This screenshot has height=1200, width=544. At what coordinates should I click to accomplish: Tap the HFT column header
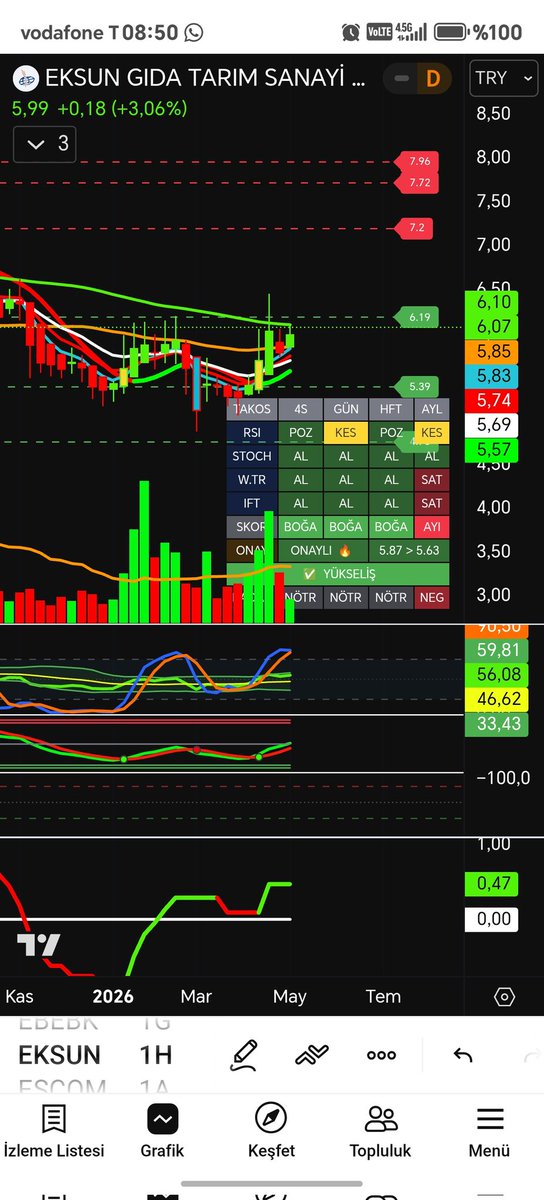click(391, 409)
